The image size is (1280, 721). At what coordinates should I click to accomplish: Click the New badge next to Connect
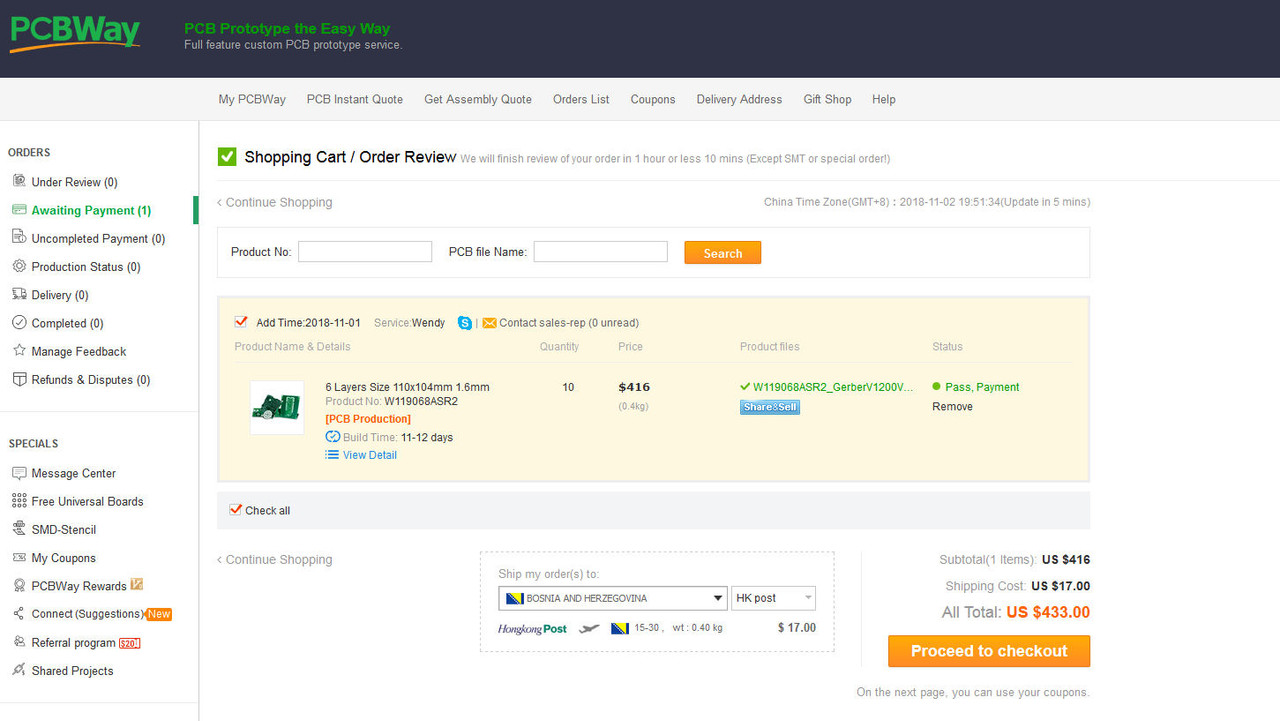pos(159,614)
